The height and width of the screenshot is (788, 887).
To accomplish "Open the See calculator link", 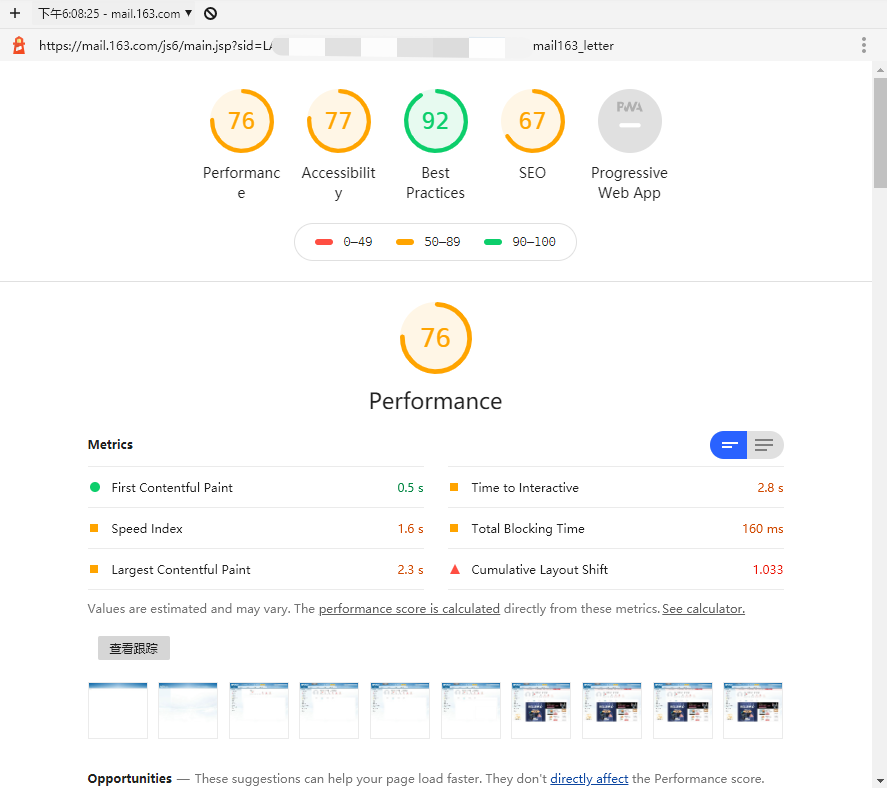I will click(x=703, y=608).
